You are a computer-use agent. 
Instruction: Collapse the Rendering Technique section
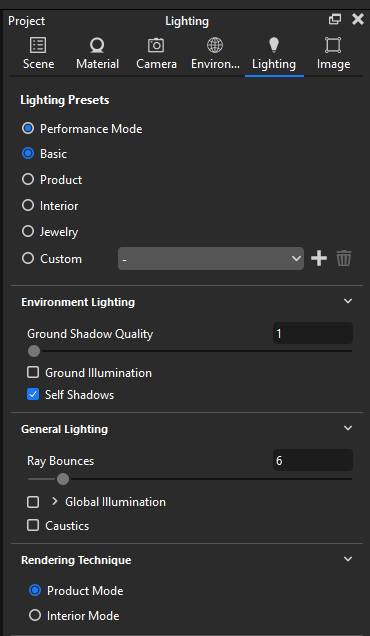[348, 559]
